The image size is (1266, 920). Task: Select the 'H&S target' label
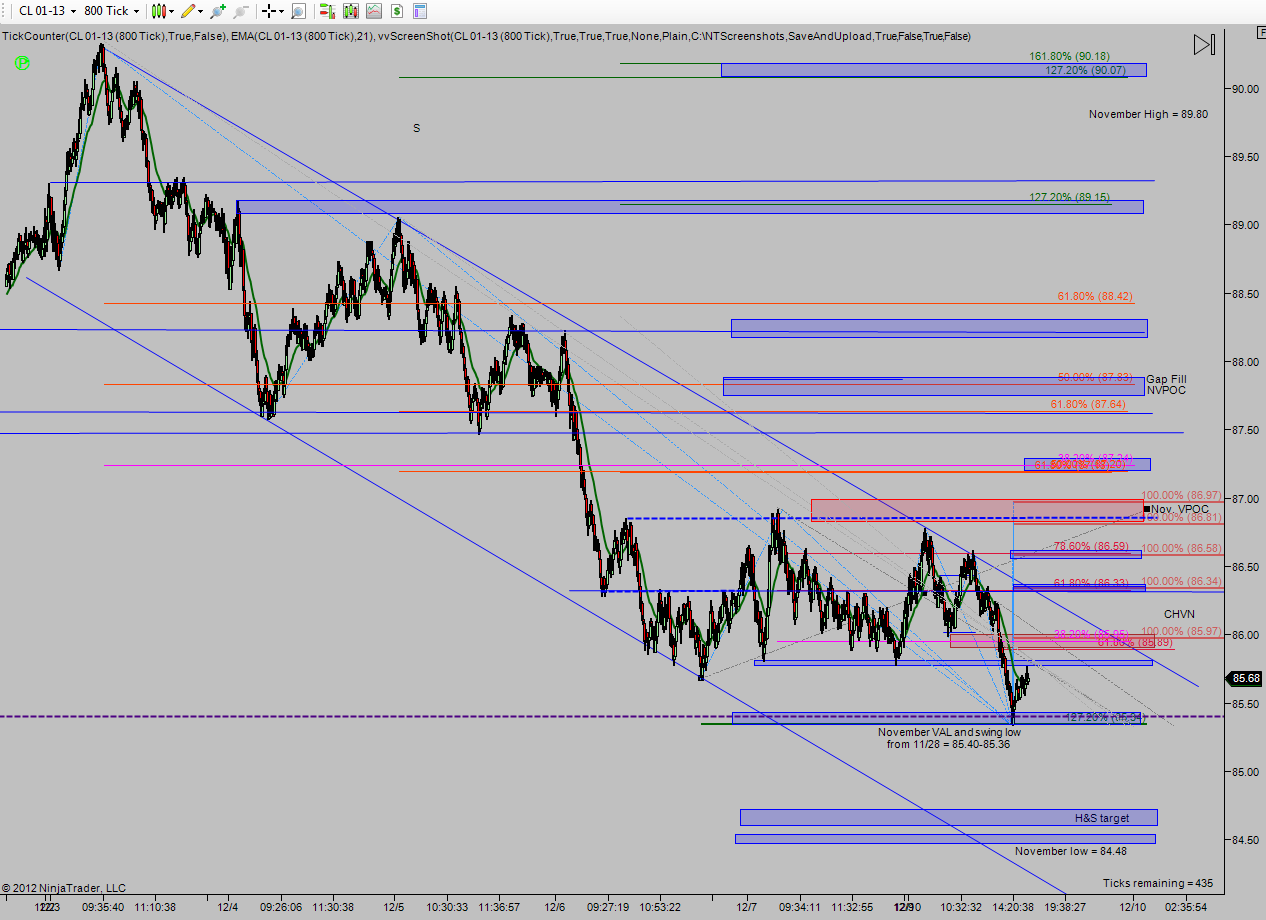[x=1102, y=818]
